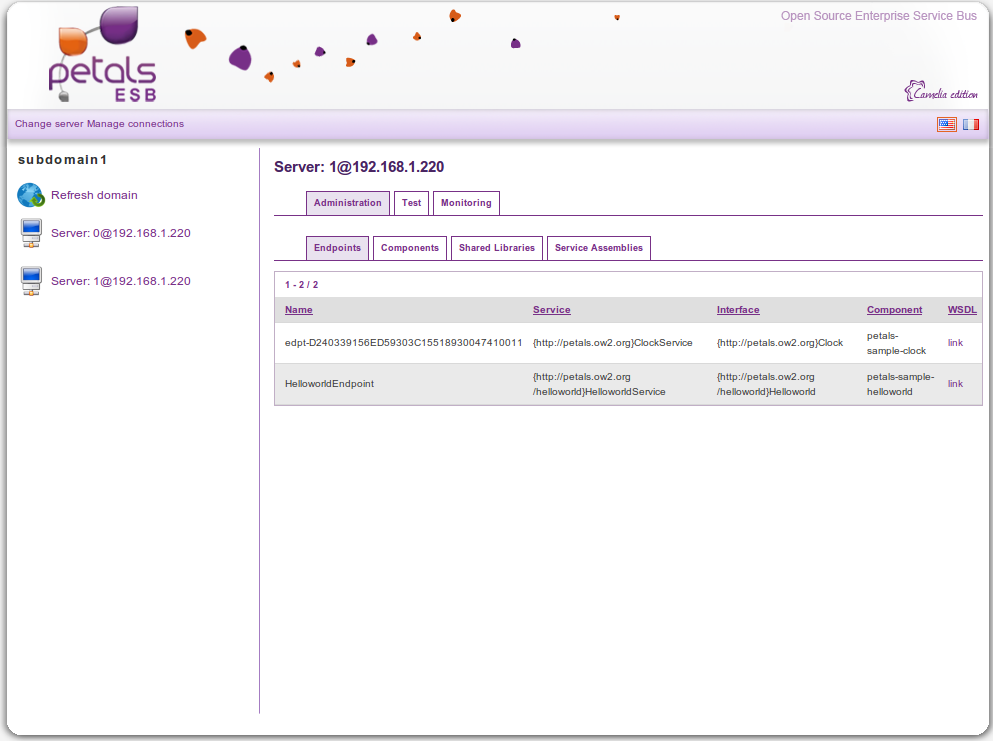Image resolution: width=993 pixels, height=741 pixels.
Task: Click the Change server link
Action: tap(49, 124)
